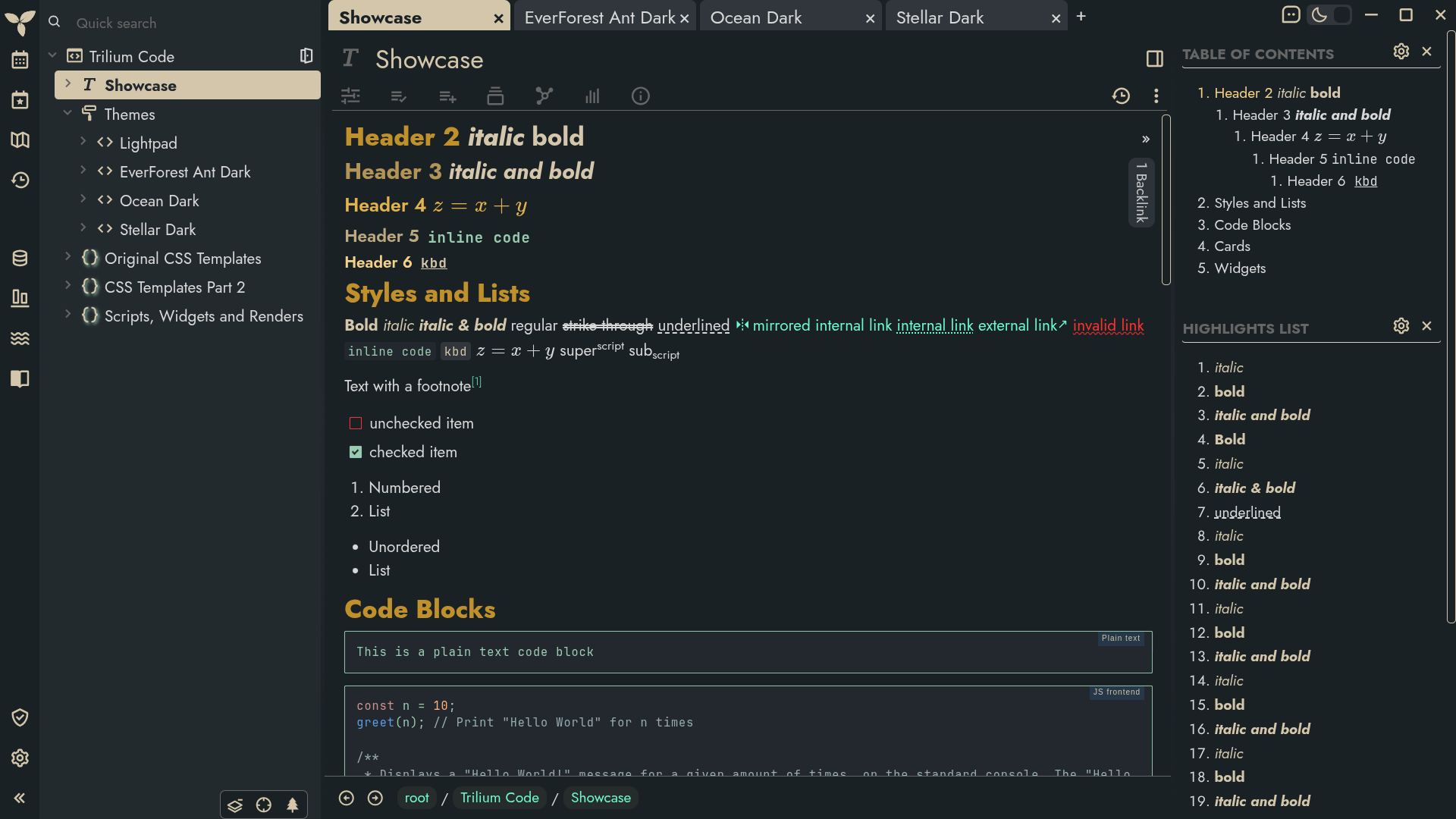
Task: Open Table of Contents settings gear
Action: click(1401, 52)
